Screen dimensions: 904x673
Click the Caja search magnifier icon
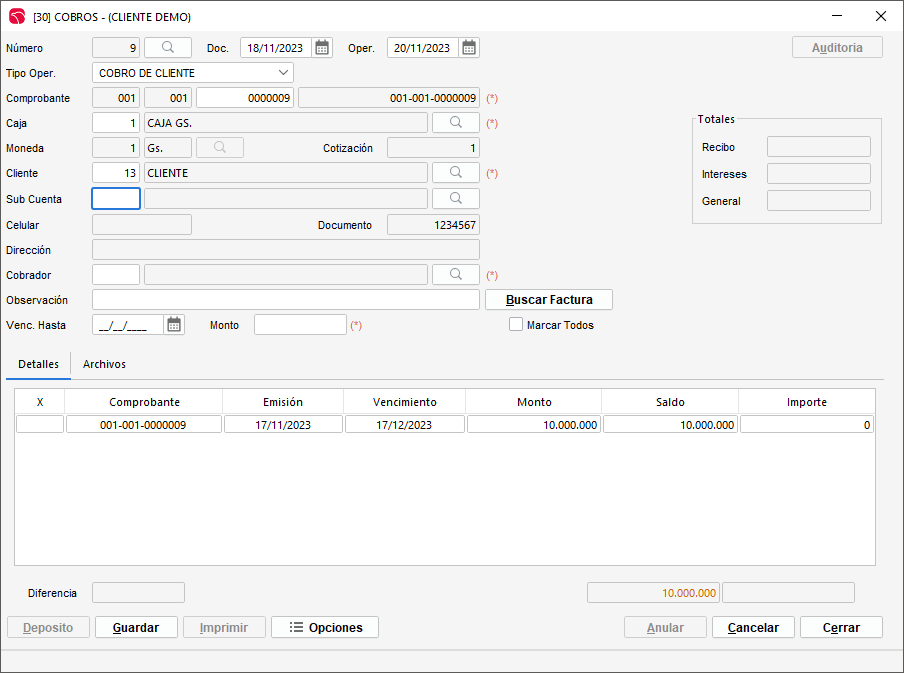click(x=455, y=122)
